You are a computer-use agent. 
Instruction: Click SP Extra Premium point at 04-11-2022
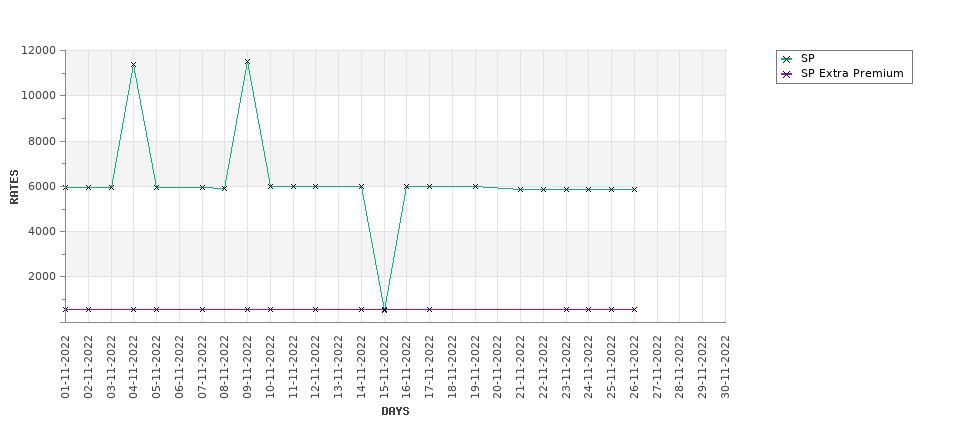pyautogui.click(x=134, y=310)
